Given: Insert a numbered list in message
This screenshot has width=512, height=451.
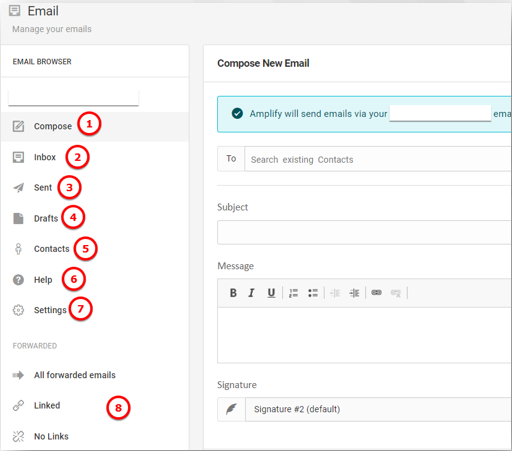Looking at the screenshot, I should pyautogui.click(x=293, y=293).
